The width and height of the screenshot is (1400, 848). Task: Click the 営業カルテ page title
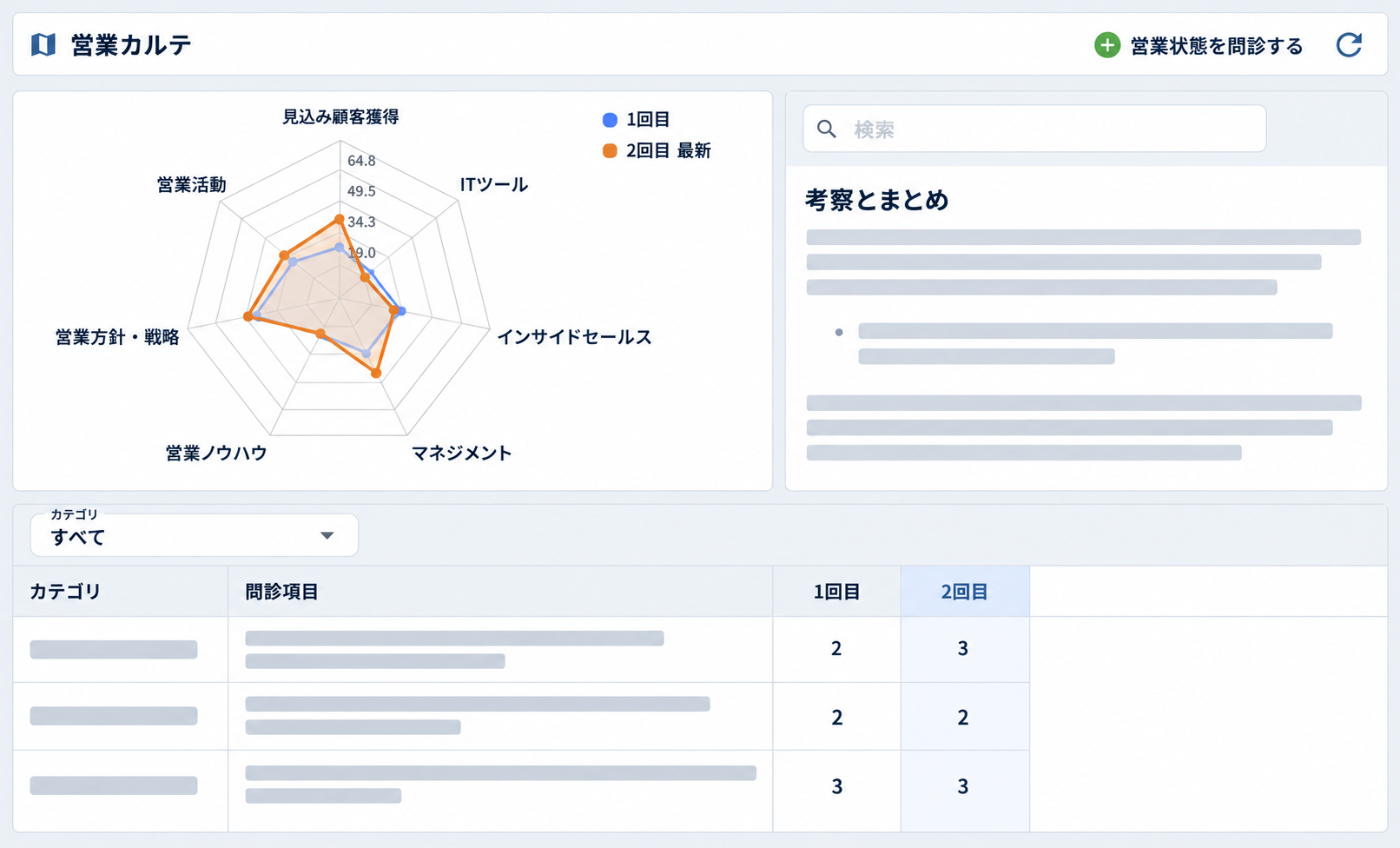coord(131,45)
